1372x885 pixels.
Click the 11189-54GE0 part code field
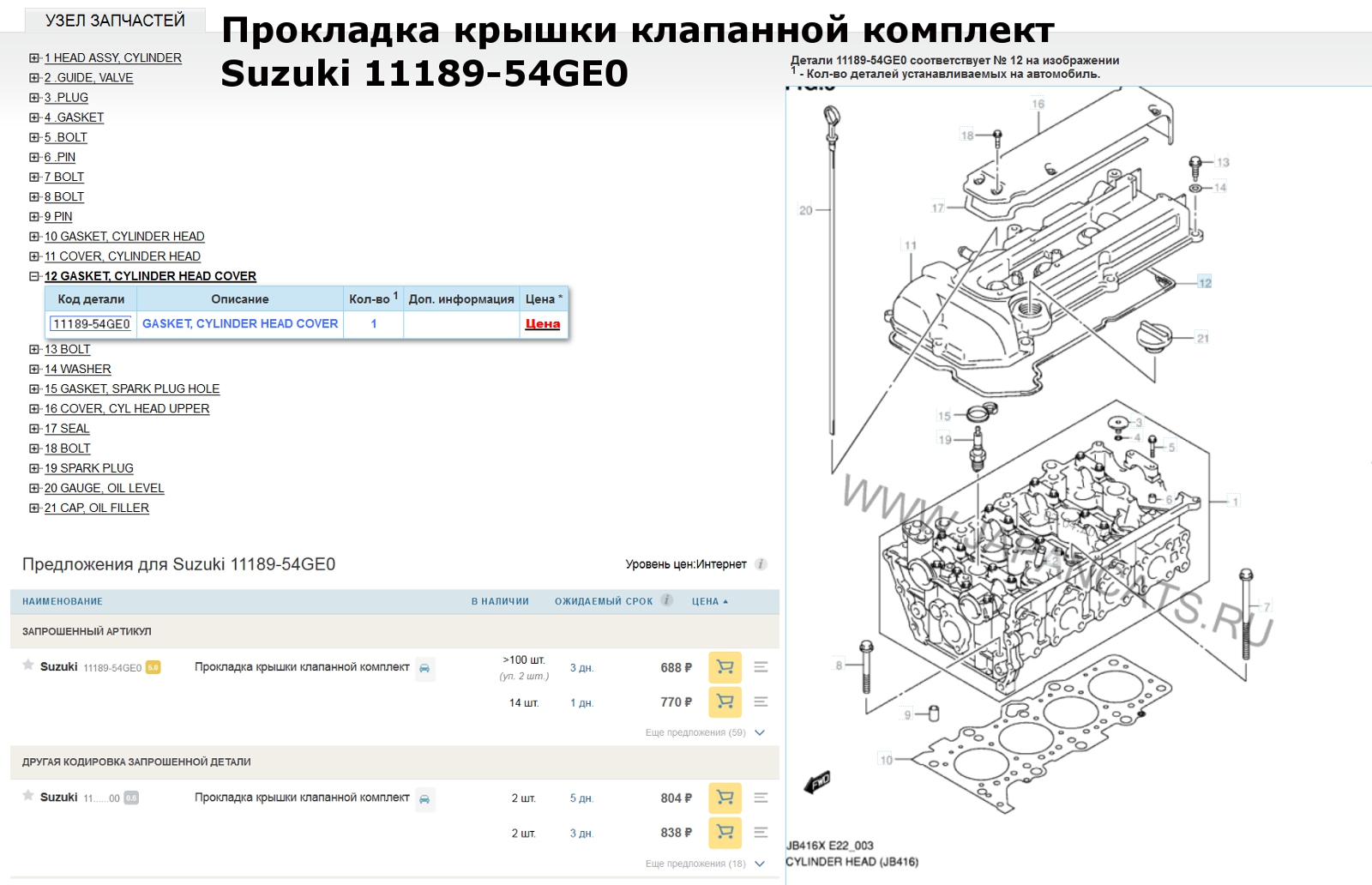coord(92,323)
